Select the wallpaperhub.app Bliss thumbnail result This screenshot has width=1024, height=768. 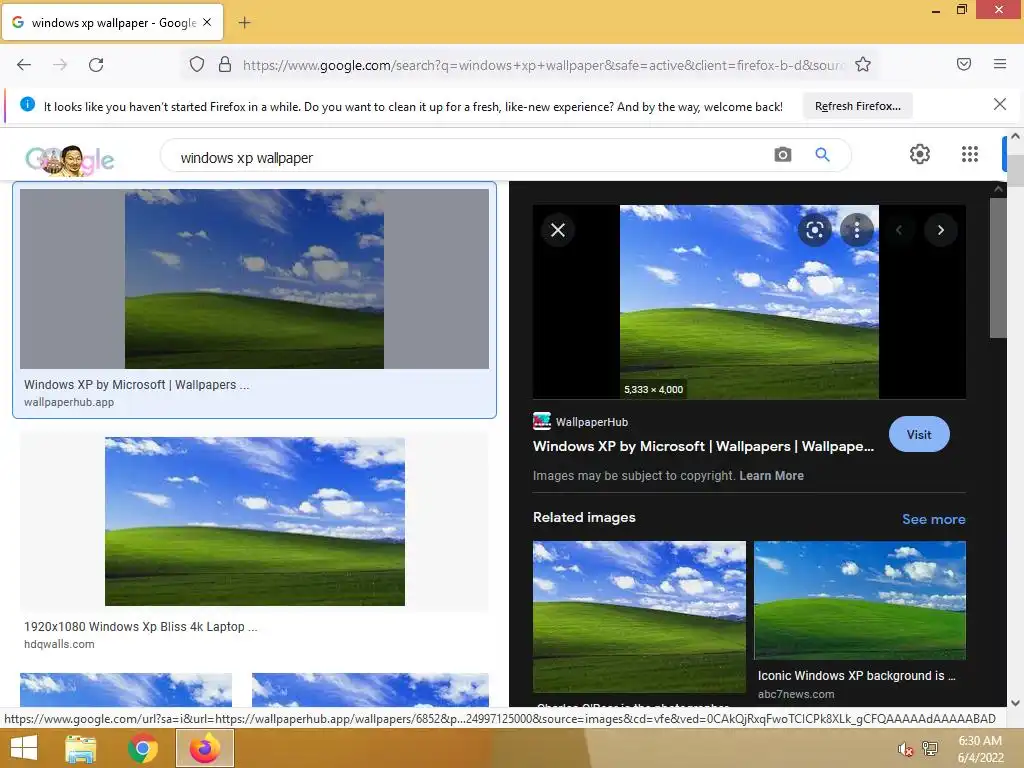tap(254, 279)
